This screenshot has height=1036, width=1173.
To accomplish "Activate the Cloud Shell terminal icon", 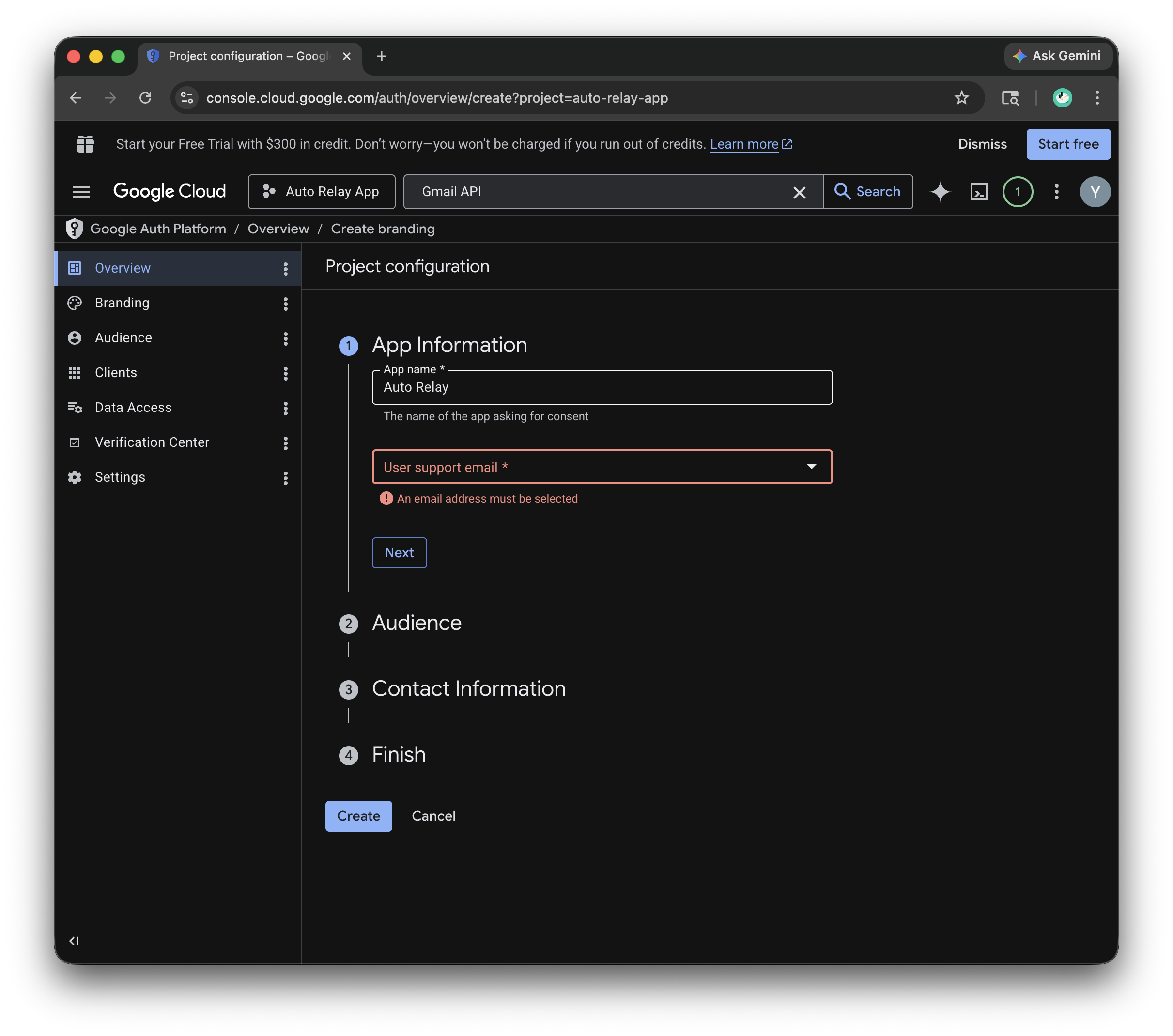I will 979,192.
